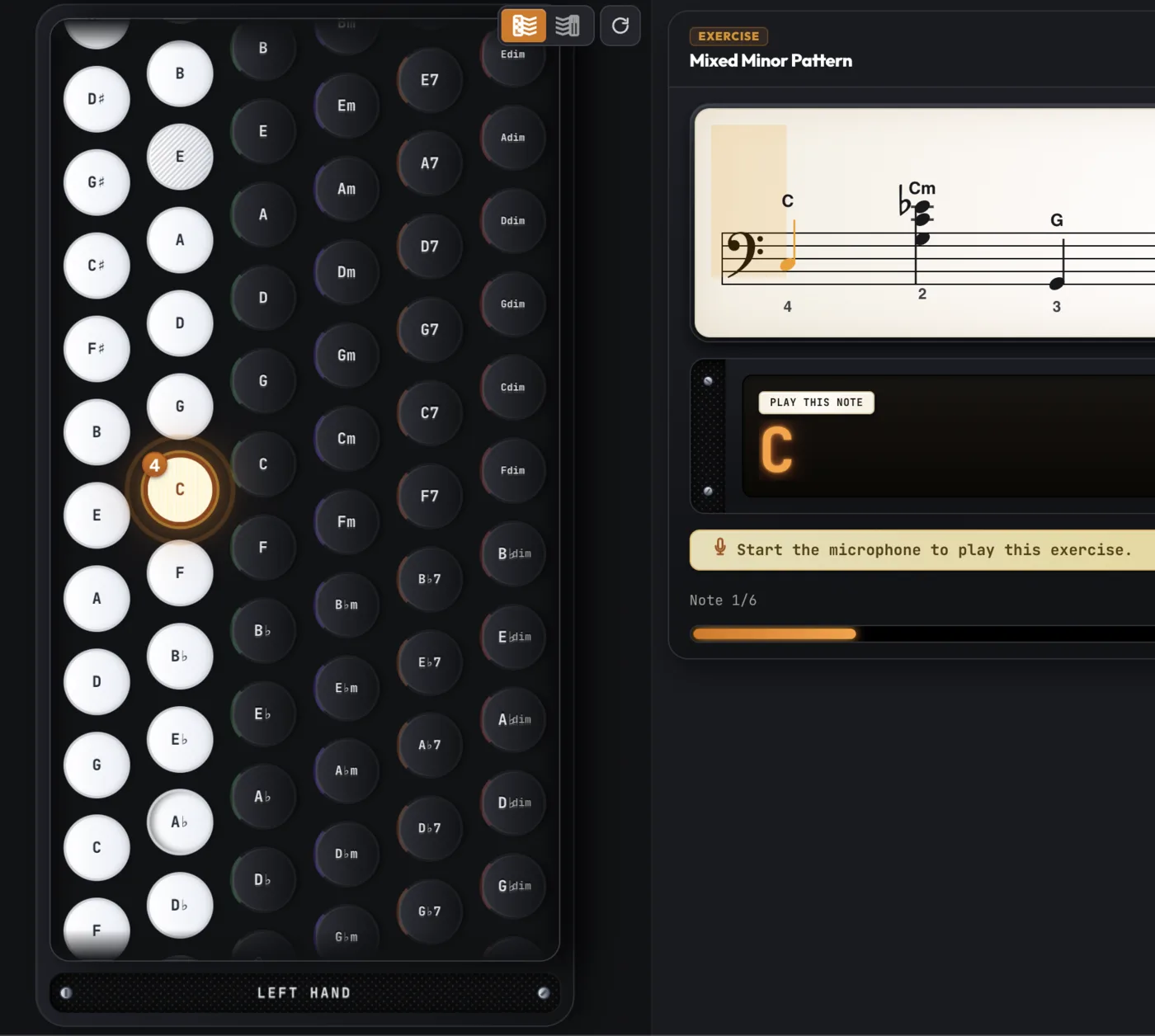1155x1036 pixels.
Task: Tap the G♯ counter-bass button
Action: point(97,182)
